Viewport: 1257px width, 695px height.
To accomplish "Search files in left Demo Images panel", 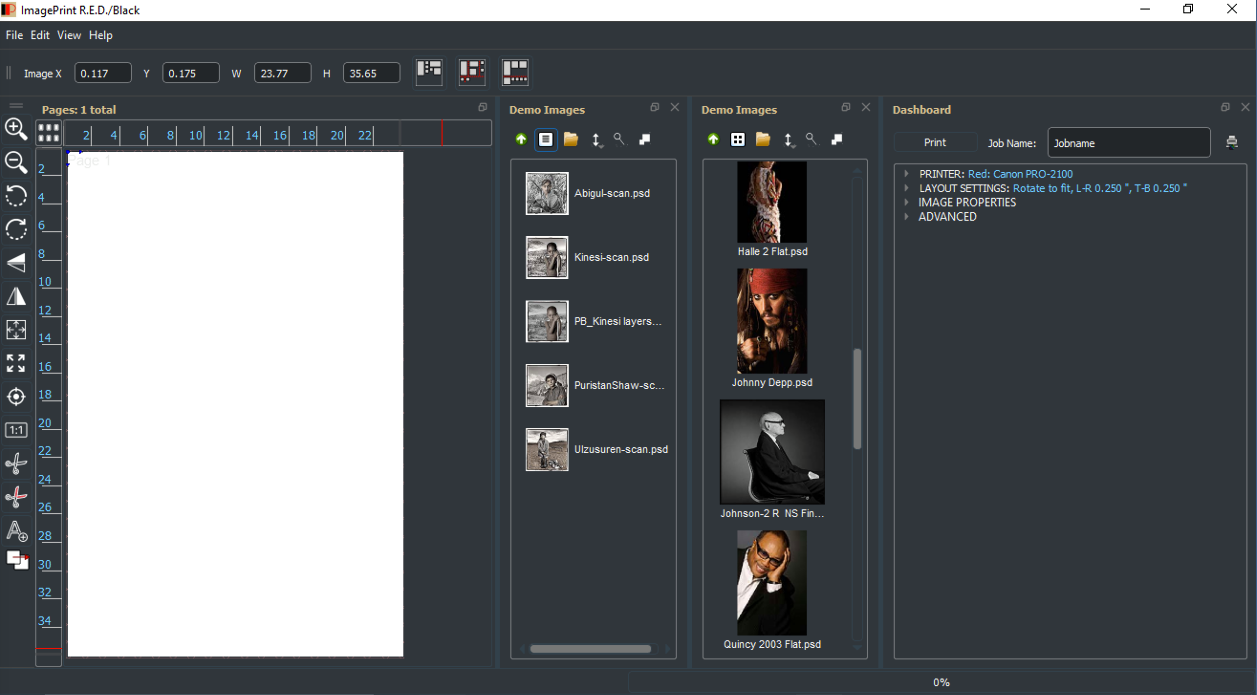I will (619, 140).
